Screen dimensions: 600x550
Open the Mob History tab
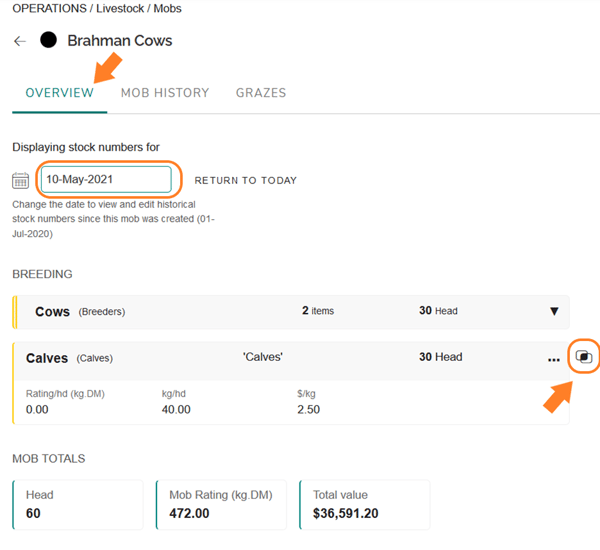coord(165,93)
